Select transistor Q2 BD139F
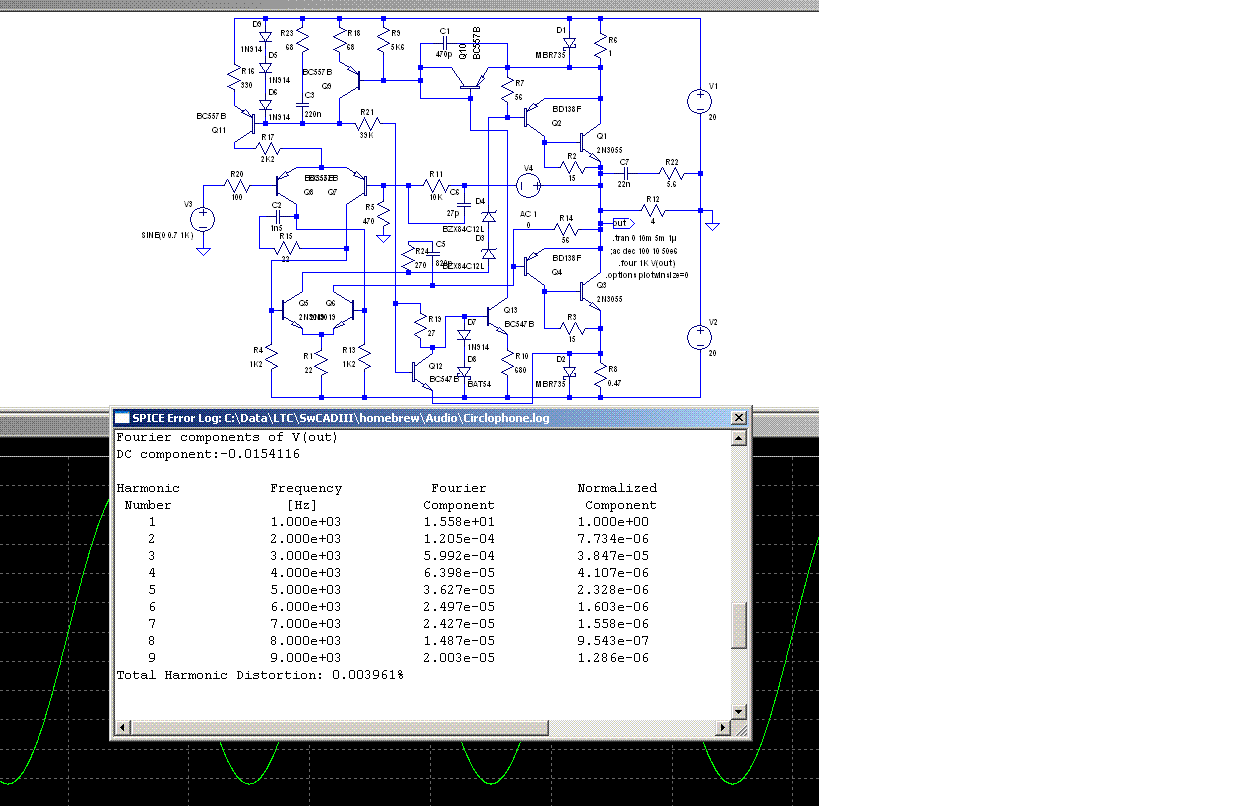This screenshot has height=806, width=1253. tap(533, 117)
